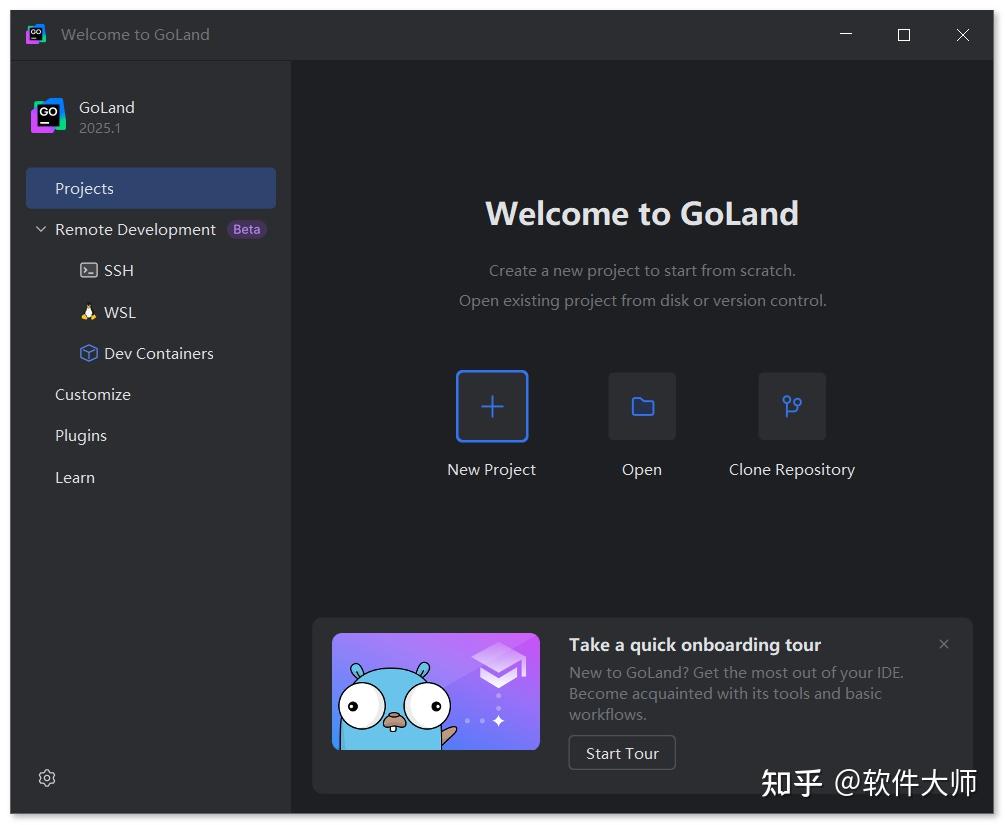Click the Beta badge on Remote Development

point(246,229)
